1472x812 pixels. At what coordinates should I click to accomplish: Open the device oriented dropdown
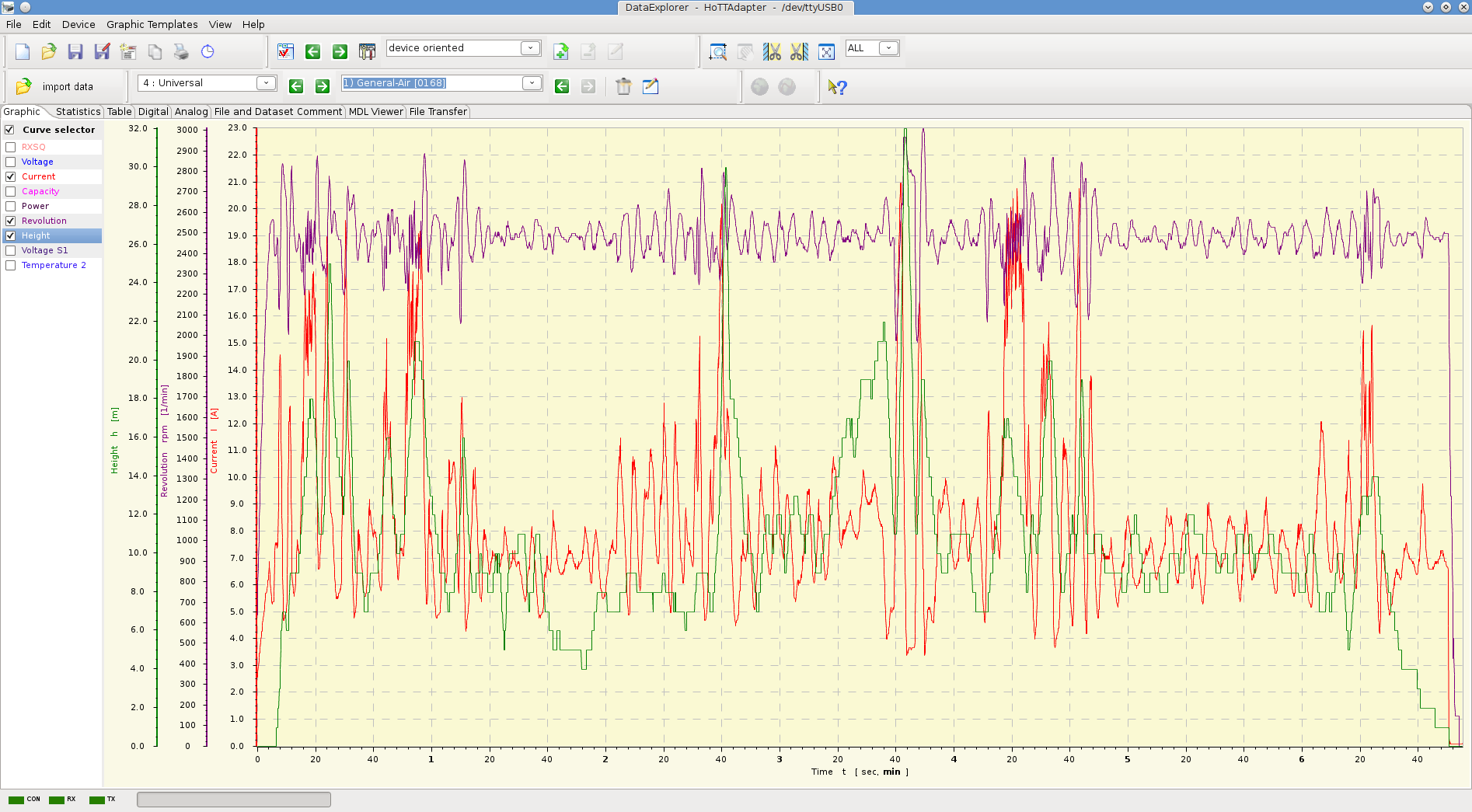(x=530, y=48)
